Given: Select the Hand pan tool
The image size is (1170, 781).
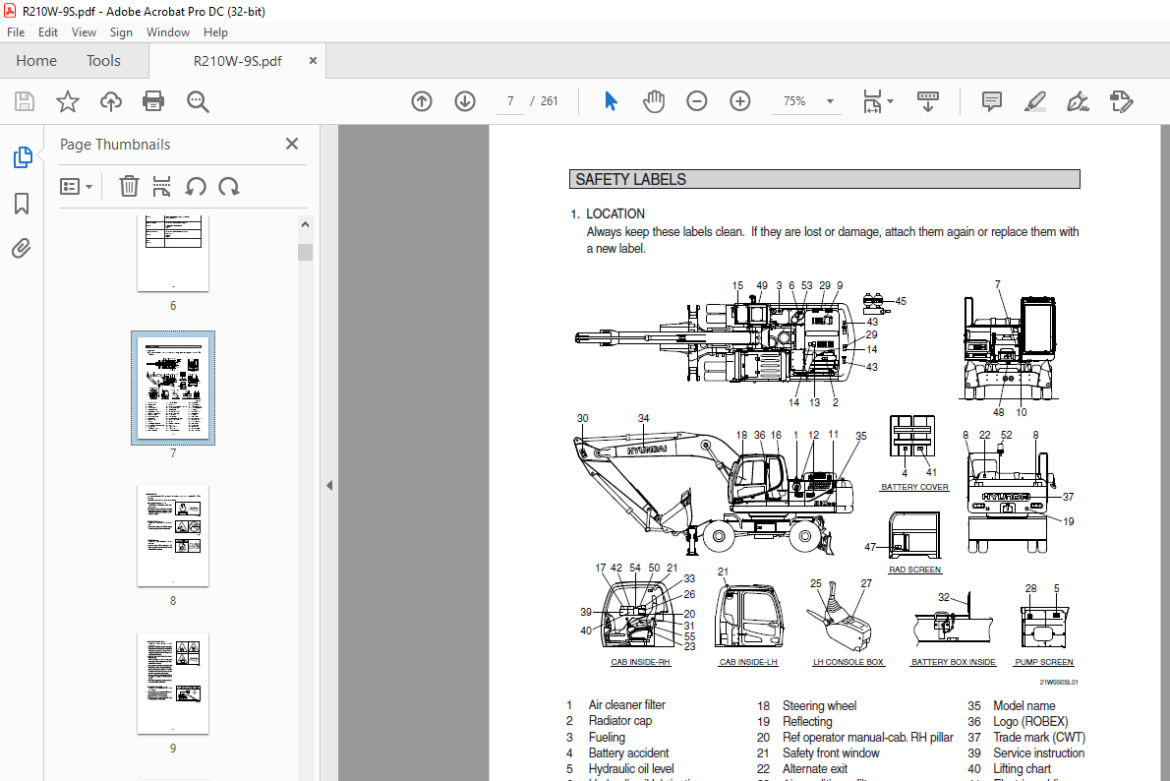Looking at the screenshot, I should pyautogui.click(x=654, y=101).
